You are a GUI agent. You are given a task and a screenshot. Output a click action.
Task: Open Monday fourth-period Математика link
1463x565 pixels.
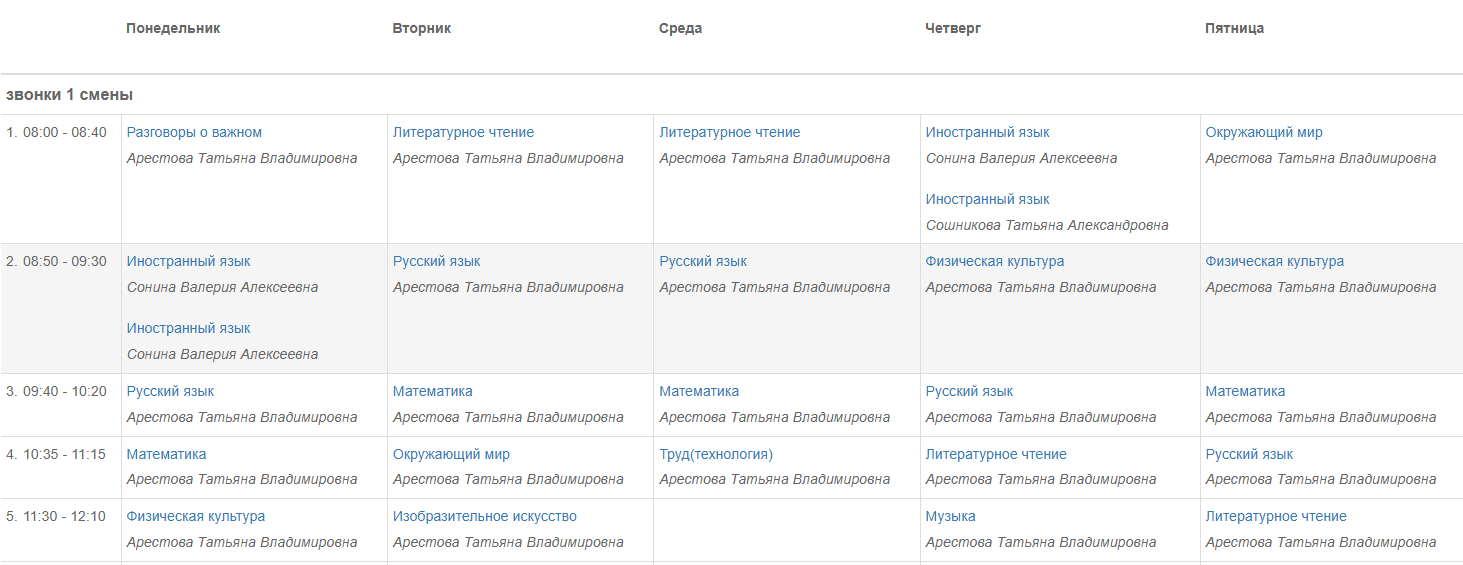coord(166,454)
